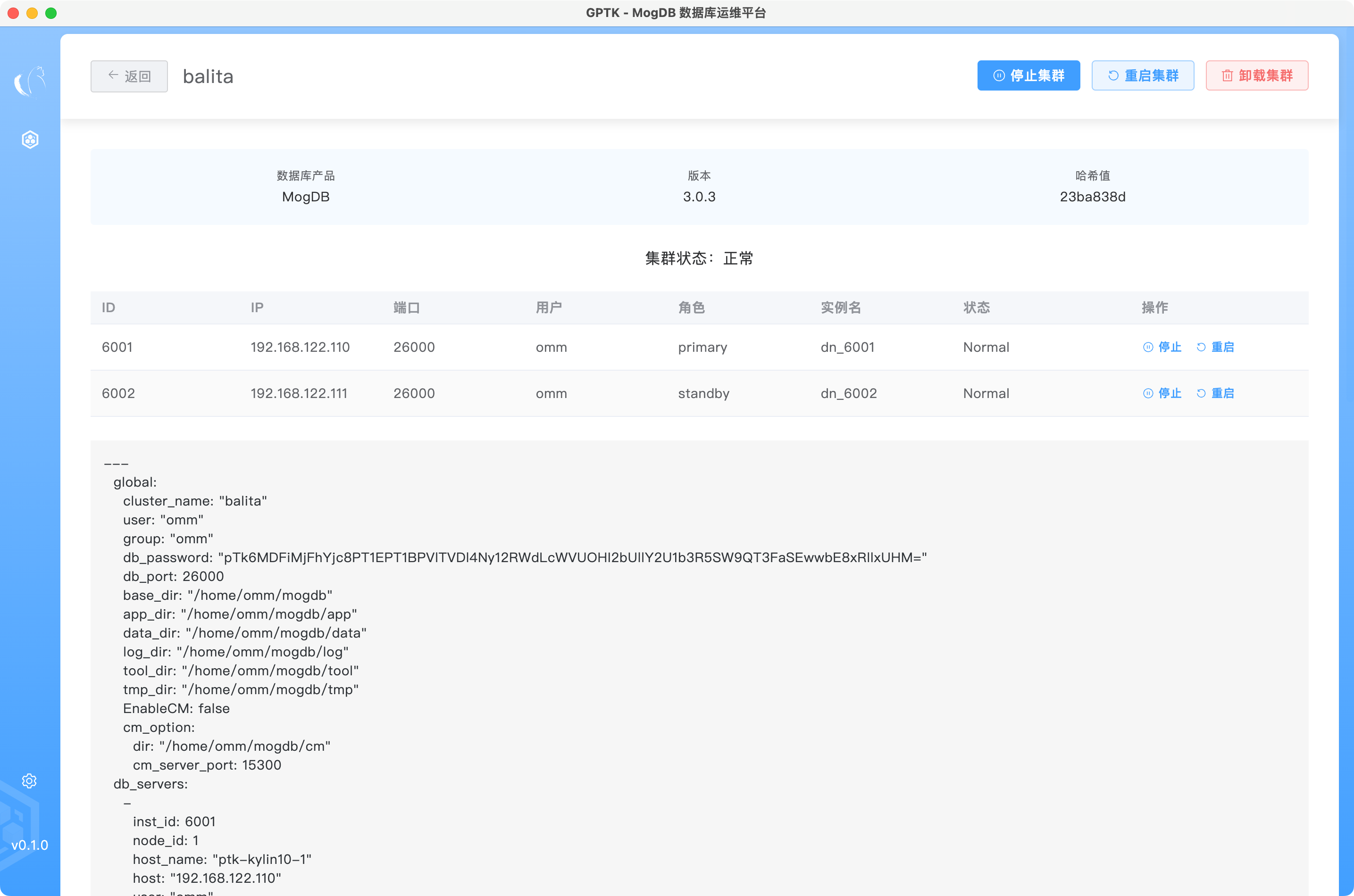Click the global: line in config
Viewport: 1354px width, 896px height.
coord(135,482)
